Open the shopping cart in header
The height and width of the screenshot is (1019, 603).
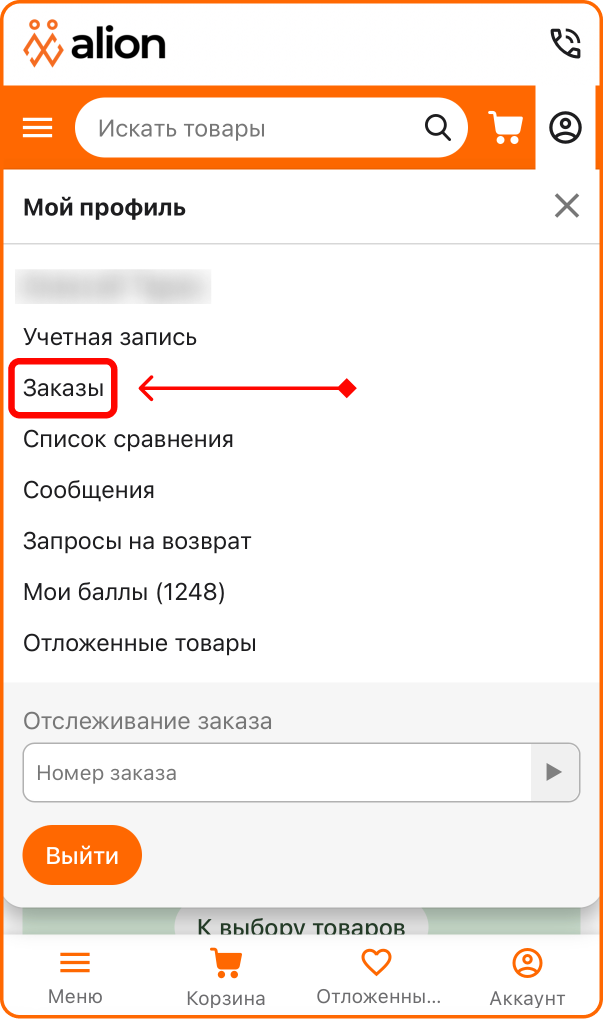pyautogui.click(x=506, y=127)
